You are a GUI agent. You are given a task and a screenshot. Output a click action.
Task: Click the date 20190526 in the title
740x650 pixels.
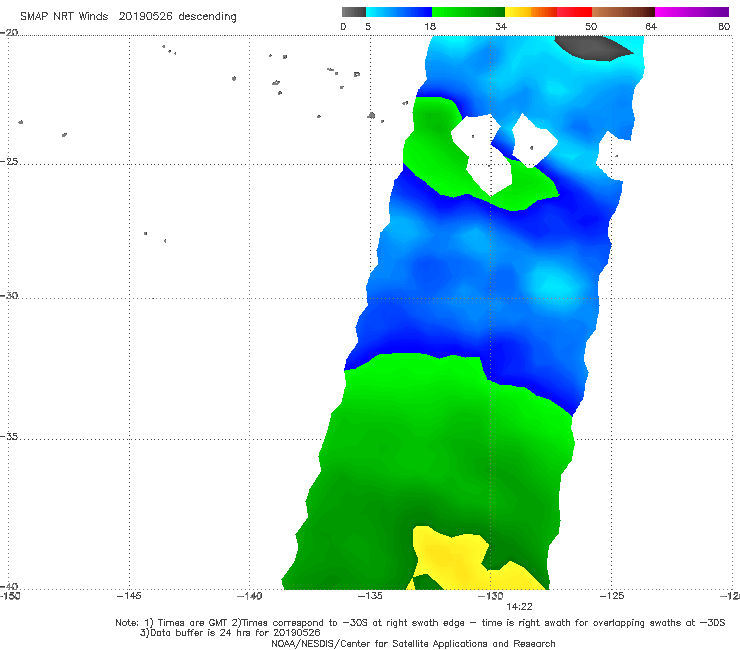145,17
